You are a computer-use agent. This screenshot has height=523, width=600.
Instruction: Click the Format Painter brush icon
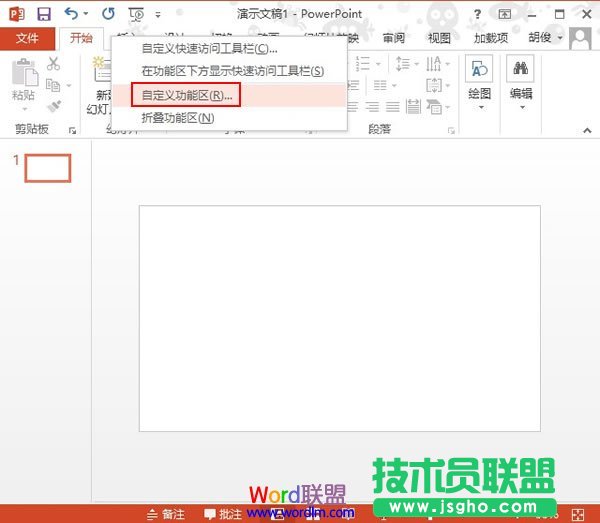[x=54, y=106]
